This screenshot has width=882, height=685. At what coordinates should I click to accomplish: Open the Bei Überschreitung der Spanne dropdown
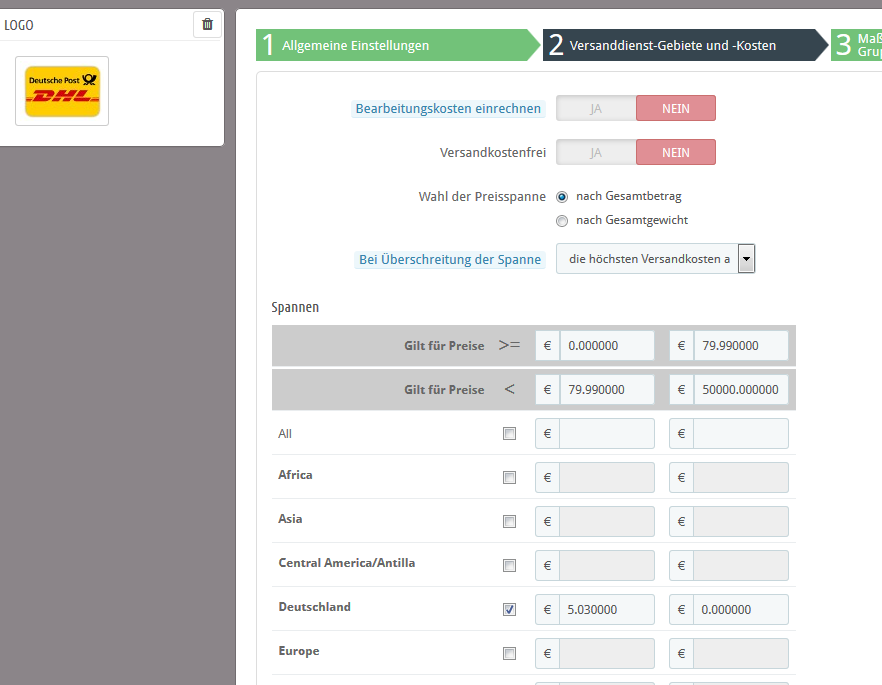click(x=655, y=260)
